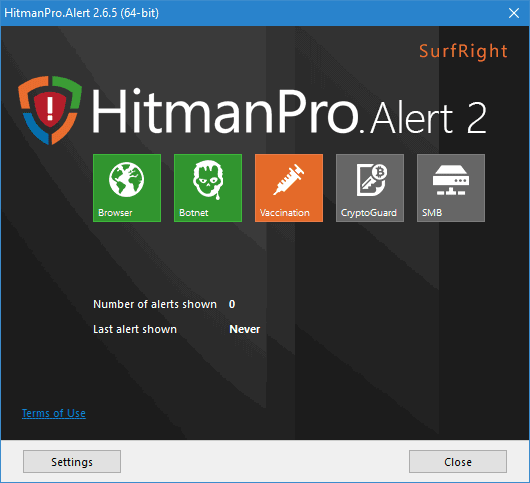Open the SMB protection tile
530x483 pixels.
[451, 188]
